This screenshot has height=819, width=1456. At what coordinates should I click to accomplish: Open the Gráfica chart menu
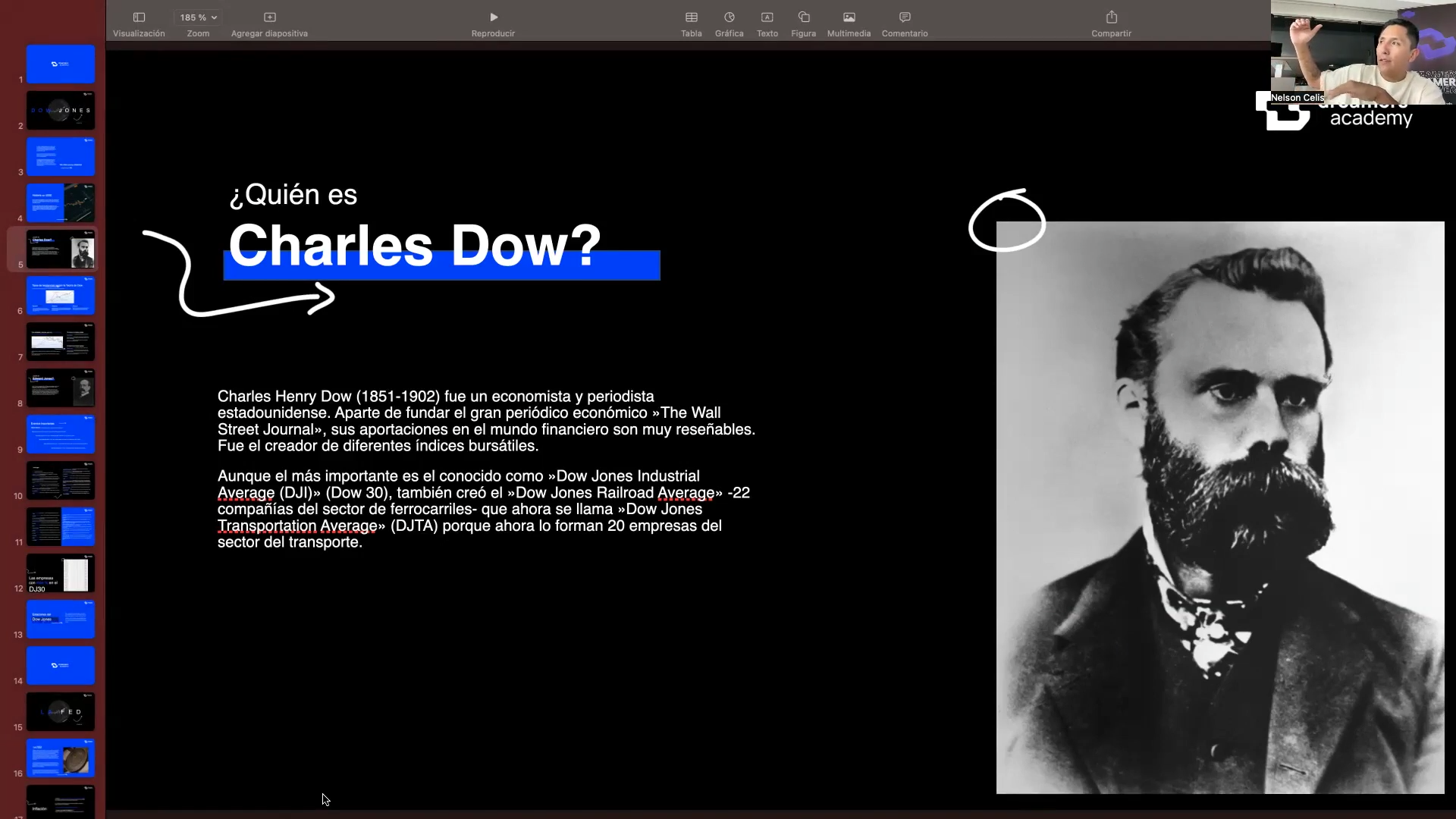729,17
